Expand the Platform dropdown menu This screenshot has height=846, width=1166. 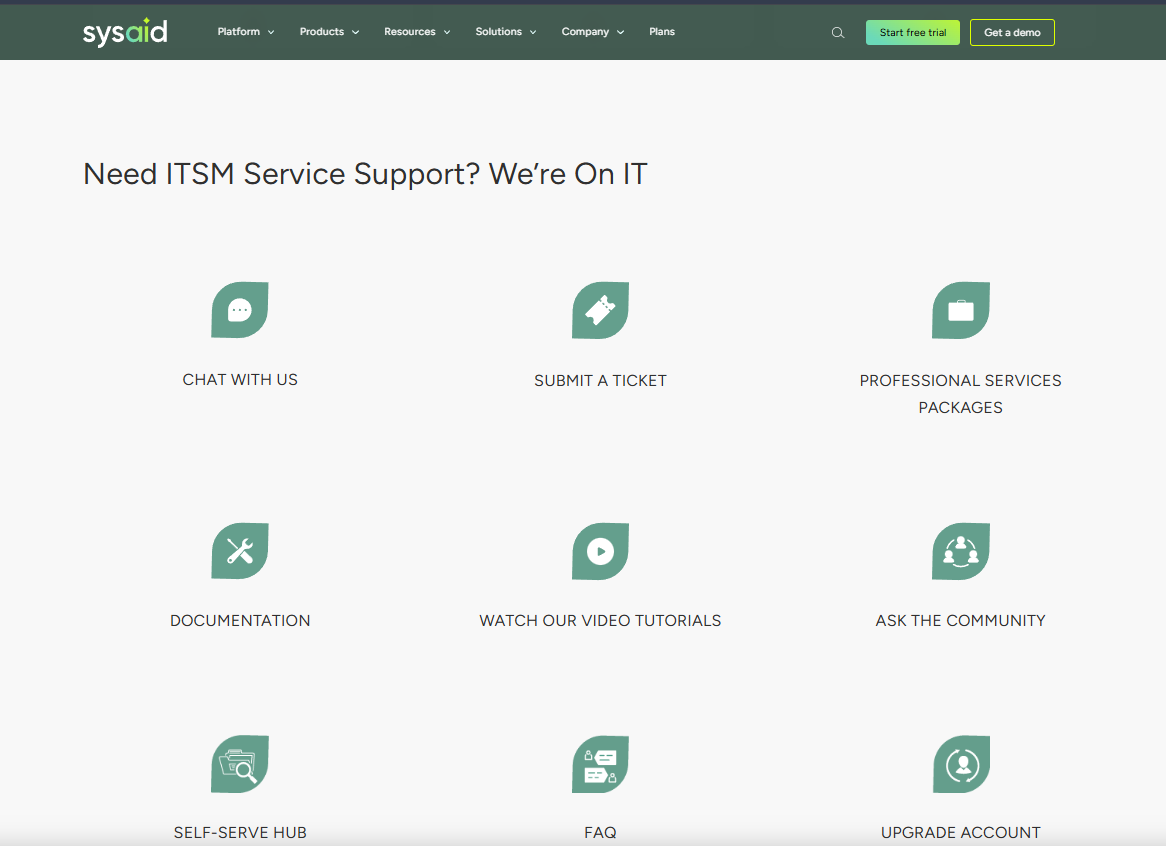coord(246,32)
